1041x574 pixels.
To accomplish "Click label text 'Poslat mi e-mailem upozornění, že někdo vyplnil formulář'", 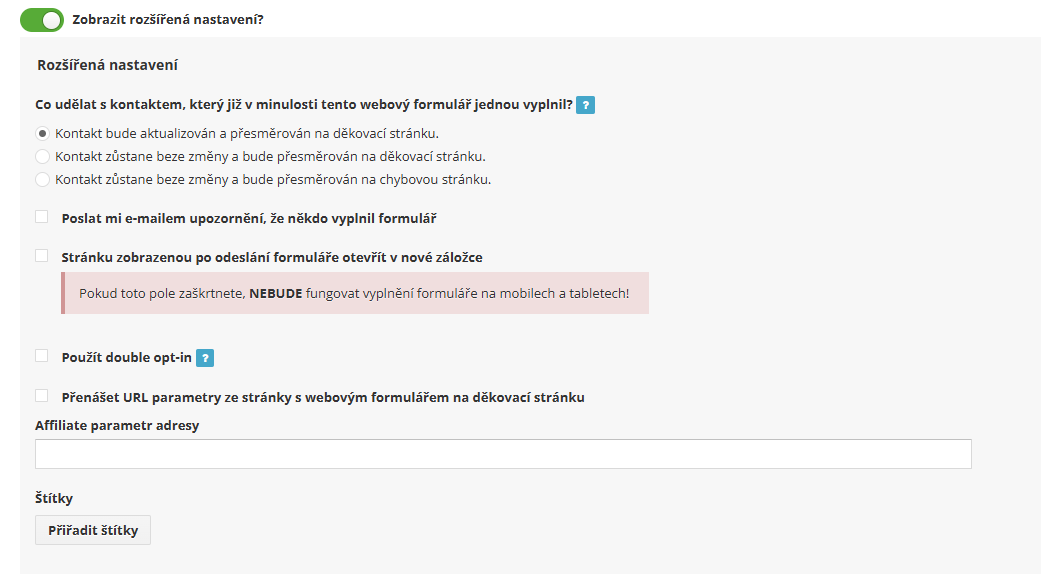I will point(249,218).
